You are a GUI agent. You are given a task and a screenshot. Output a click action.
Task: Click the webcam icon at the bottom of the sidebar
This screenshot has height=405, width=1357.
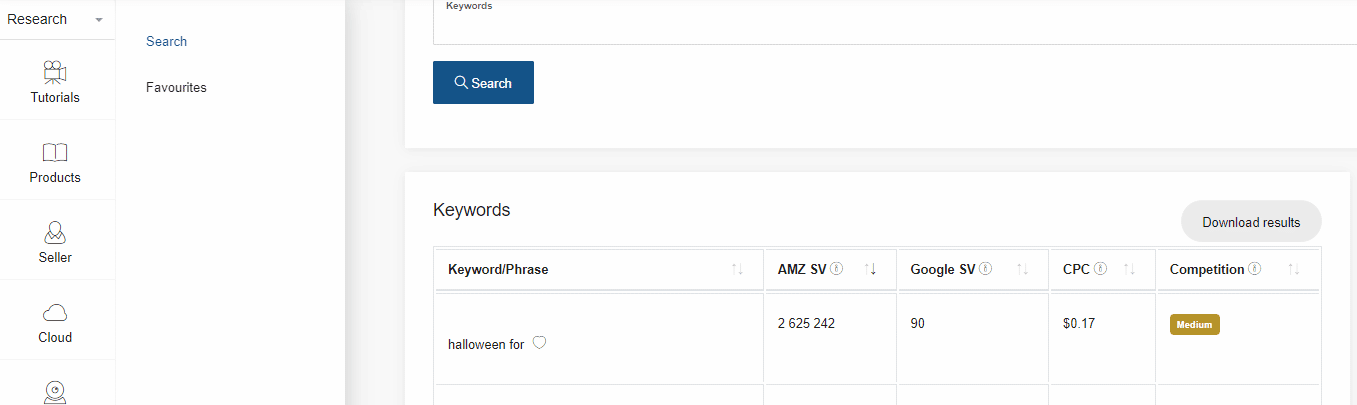55,392
